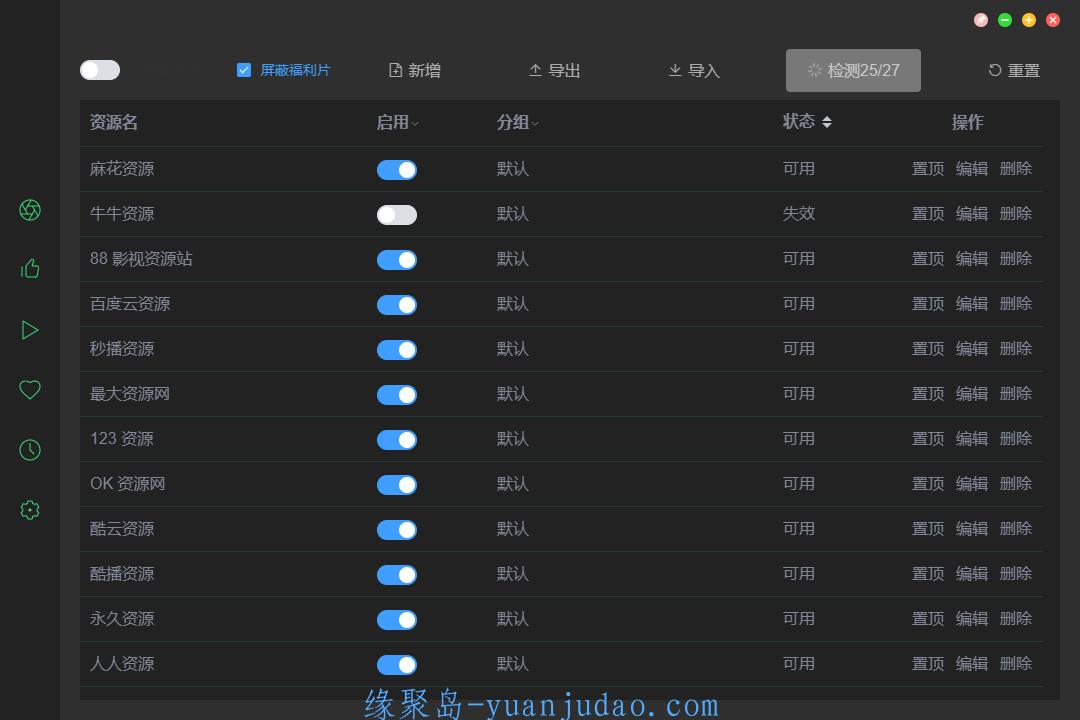Open the gear settings sidebar icon
Screen dimensions: 1080x720
(30, 510)
